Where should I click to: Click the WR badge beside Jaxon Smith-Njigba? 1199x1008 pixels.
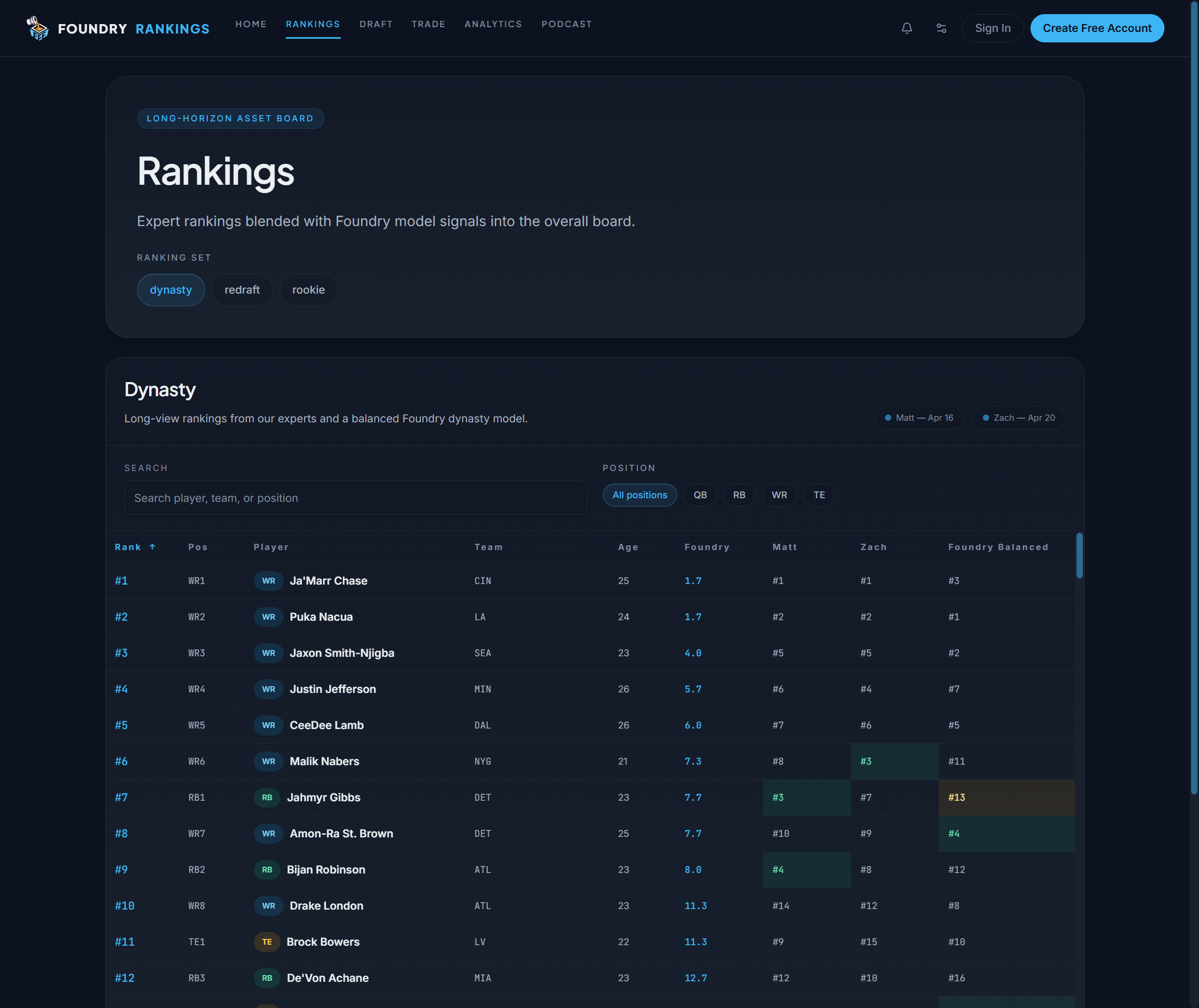point(268,653)
